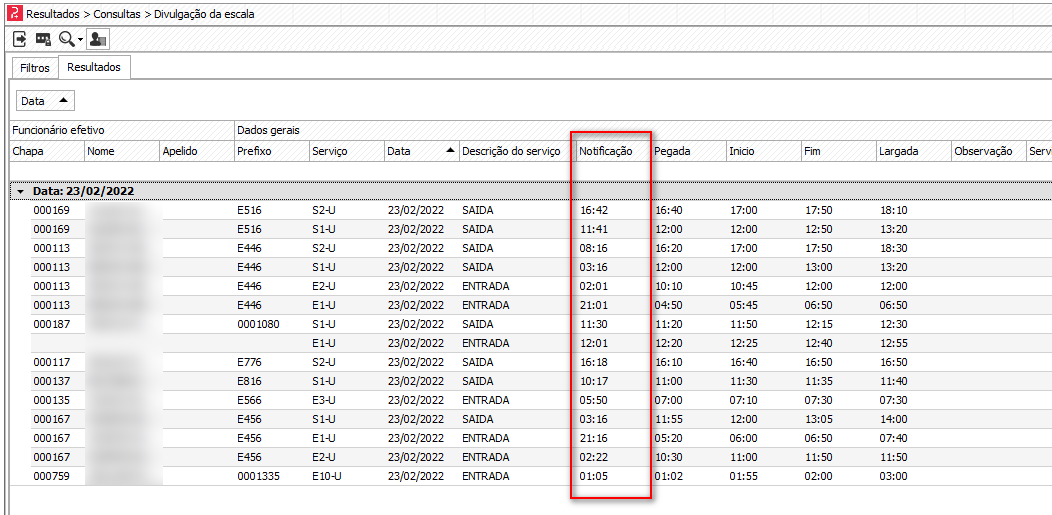Collapse the Data: 23/02/2022 group
This screenshot has width=1052, height=515.
tap(20, 191)
